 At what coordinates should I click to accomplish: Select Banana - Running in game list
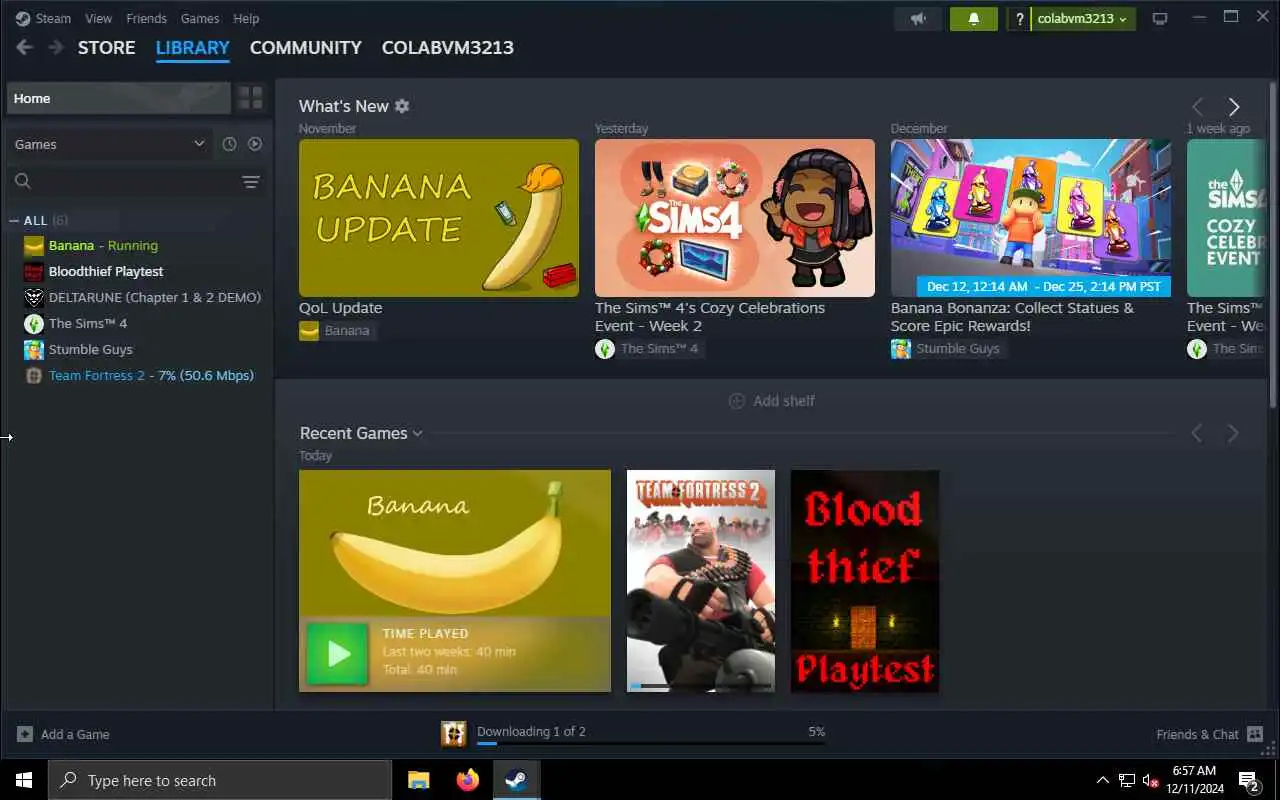(103, 245)
